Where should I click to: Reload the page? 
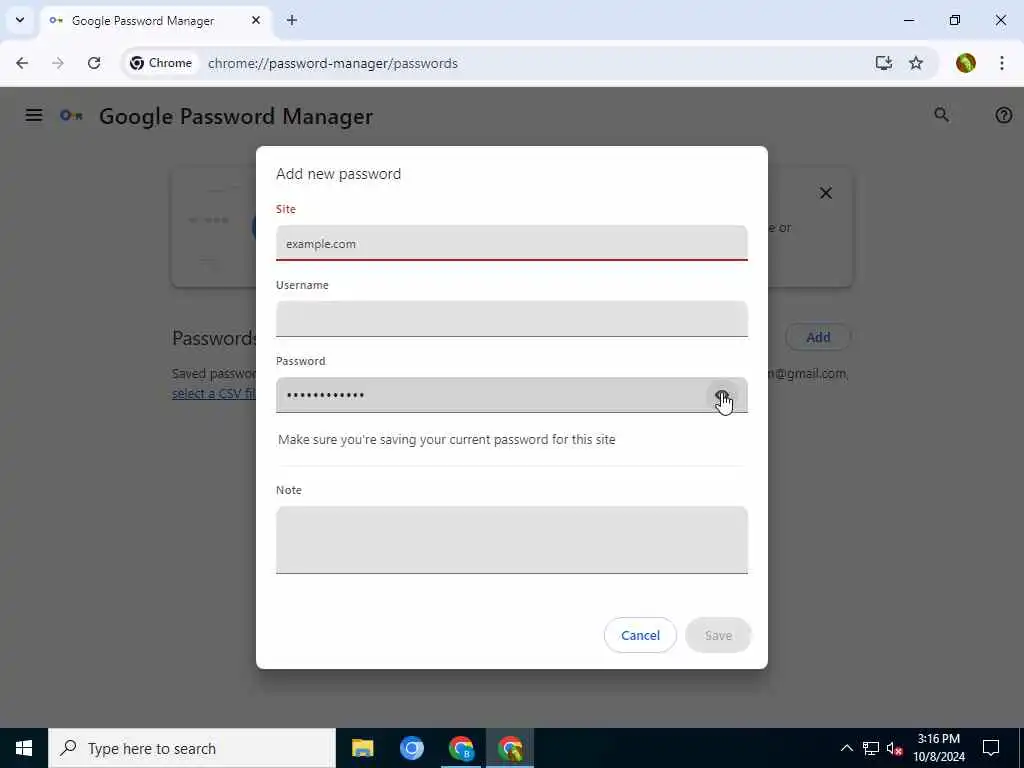pos(94,63)
